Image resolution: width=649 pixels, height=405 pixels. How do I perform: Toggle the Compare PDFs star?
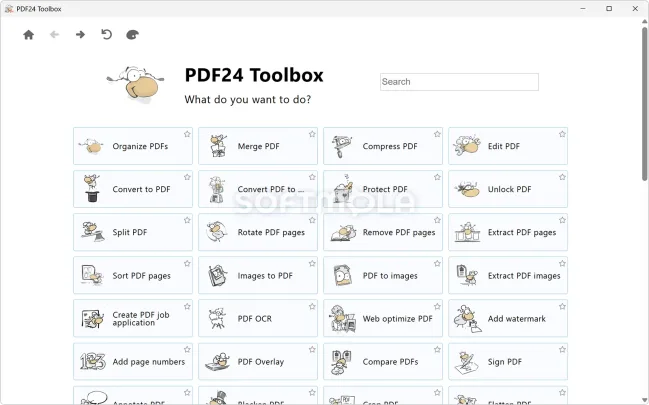(x=437, y=350)
